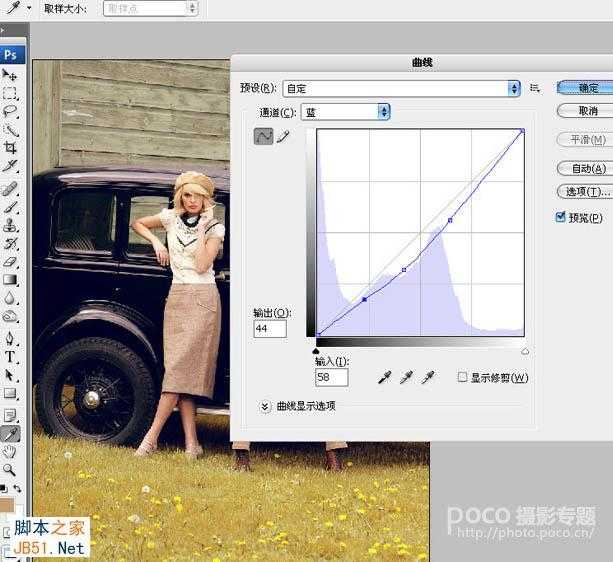Select the selected lower curve point
The image size is (613, 562).
click(364, 299)
